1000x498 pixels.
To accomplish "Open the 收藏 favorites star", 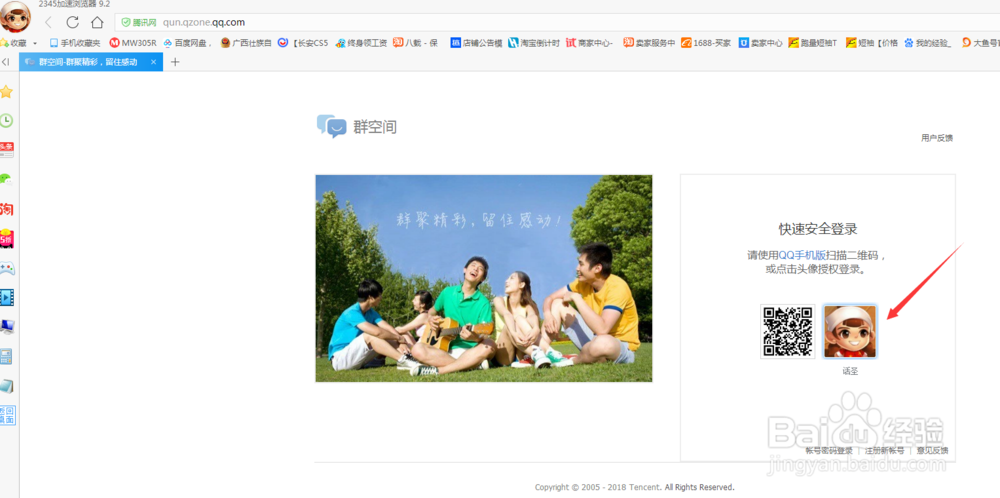I will tap(13, 43).
